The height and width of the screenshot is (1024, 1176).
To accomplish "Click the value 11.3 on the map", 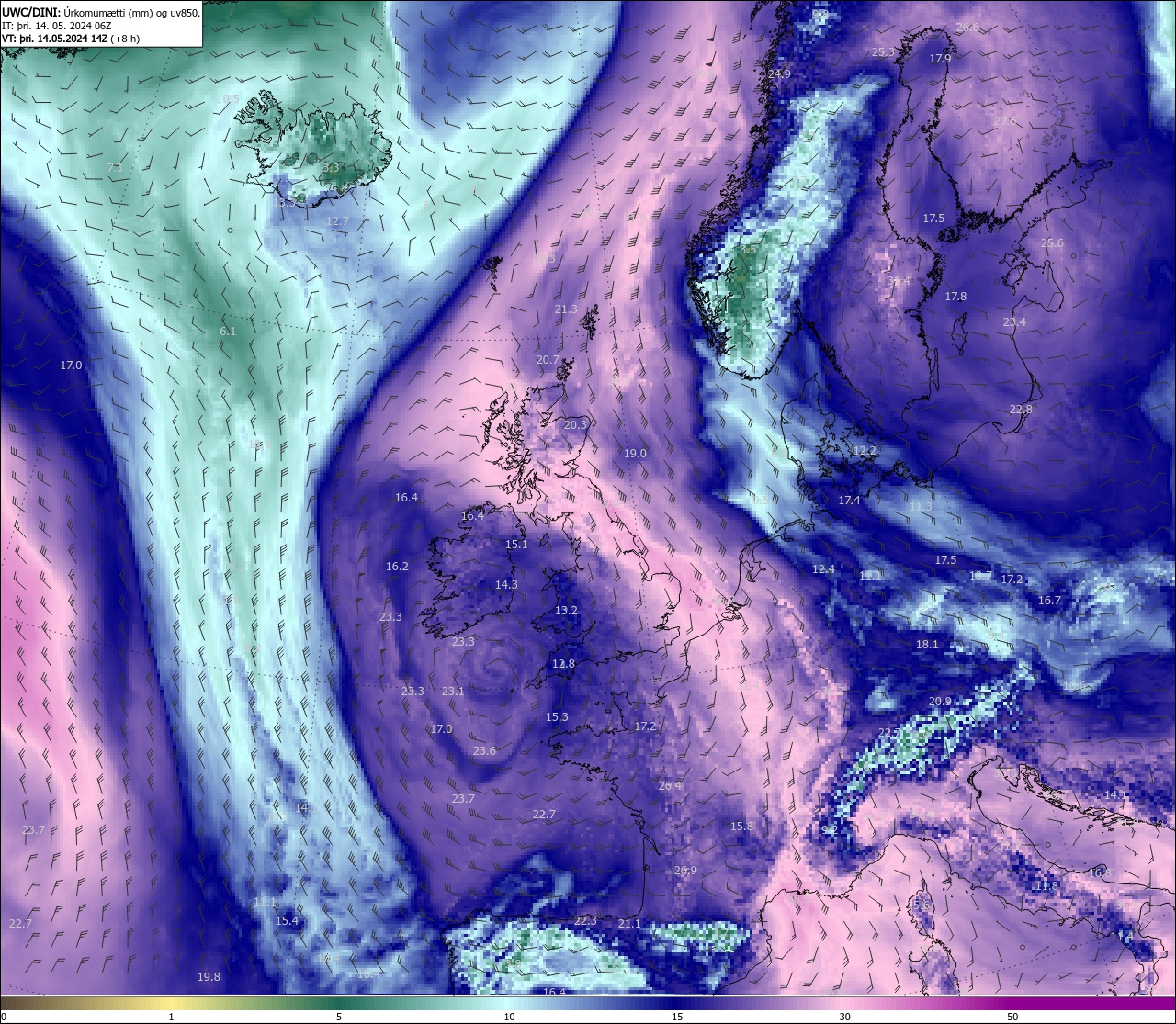I will (x=921, y=507).
